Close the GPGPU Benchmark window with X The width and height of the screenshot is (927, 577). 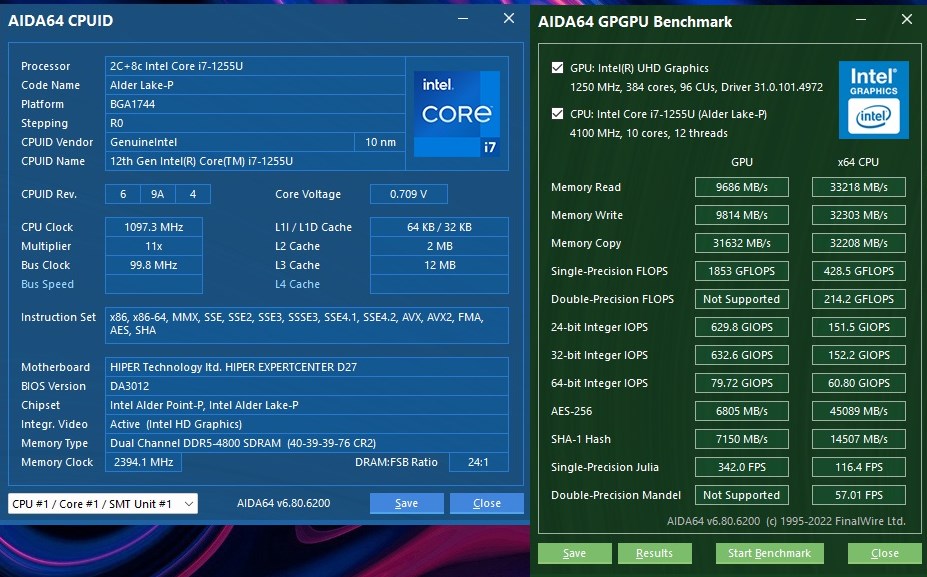click(907, 20)
